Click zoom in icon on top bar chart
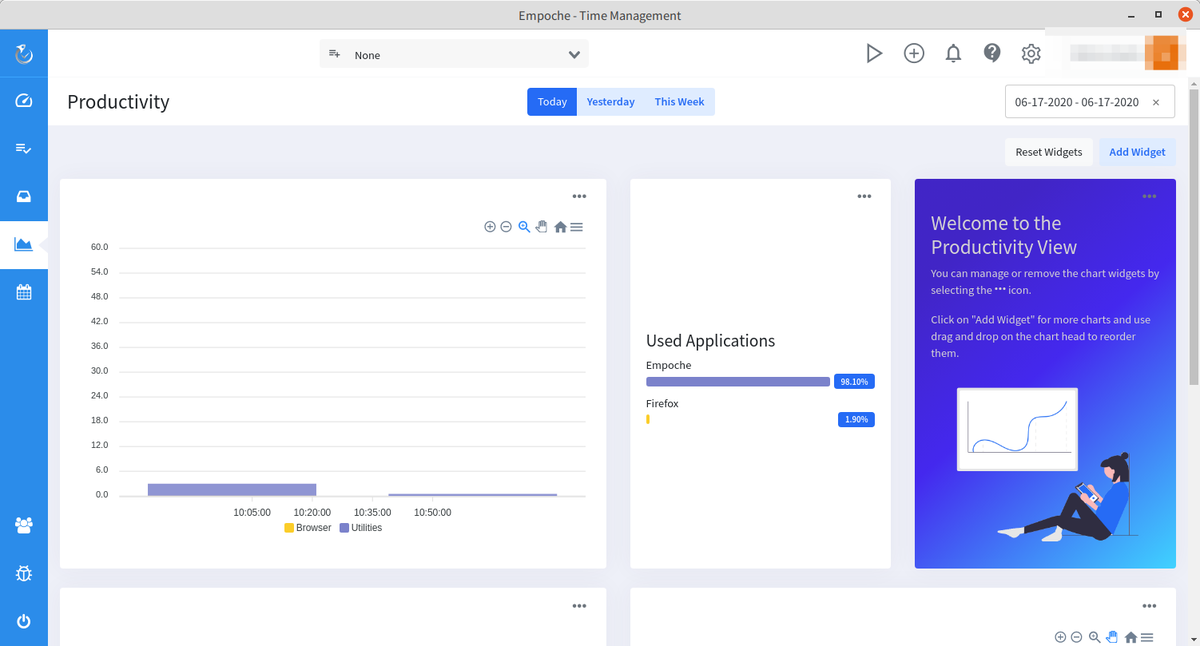This screenshot has height=646, width=1200. [490, 227]
